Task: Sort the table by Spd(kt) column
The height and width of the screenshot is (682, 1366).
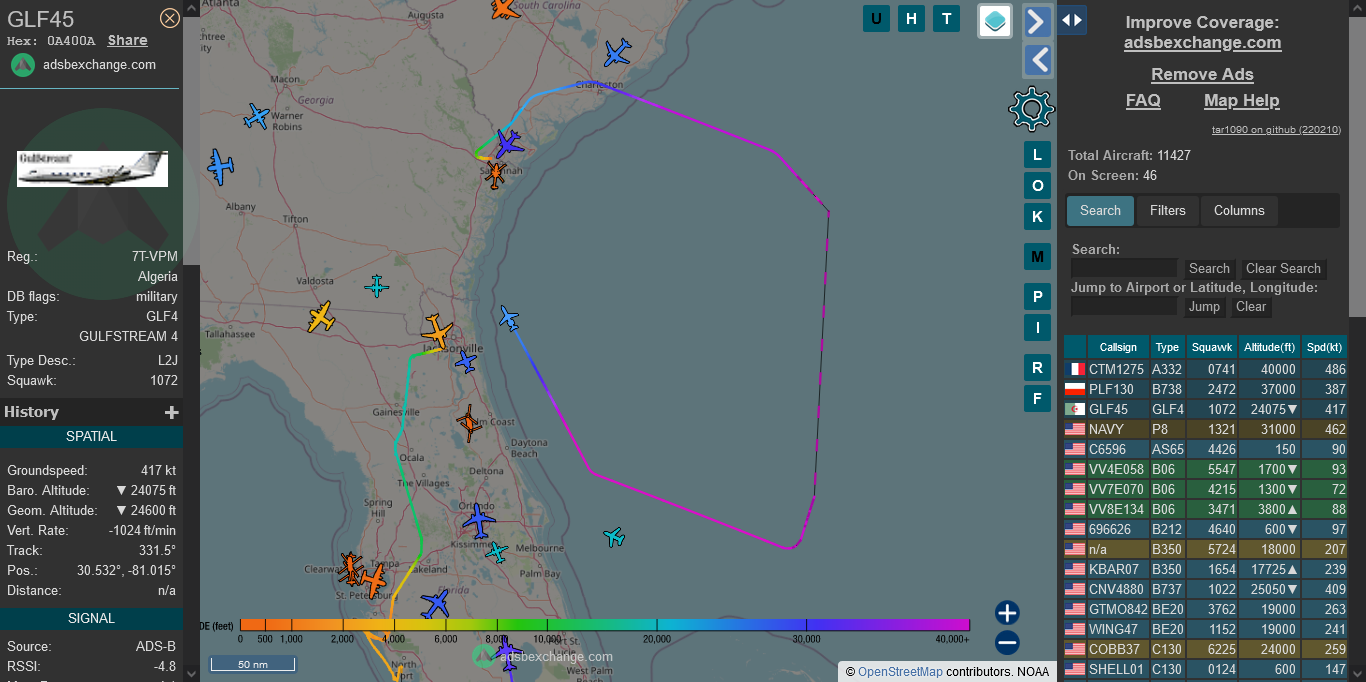Action: tap(1324, 347)
